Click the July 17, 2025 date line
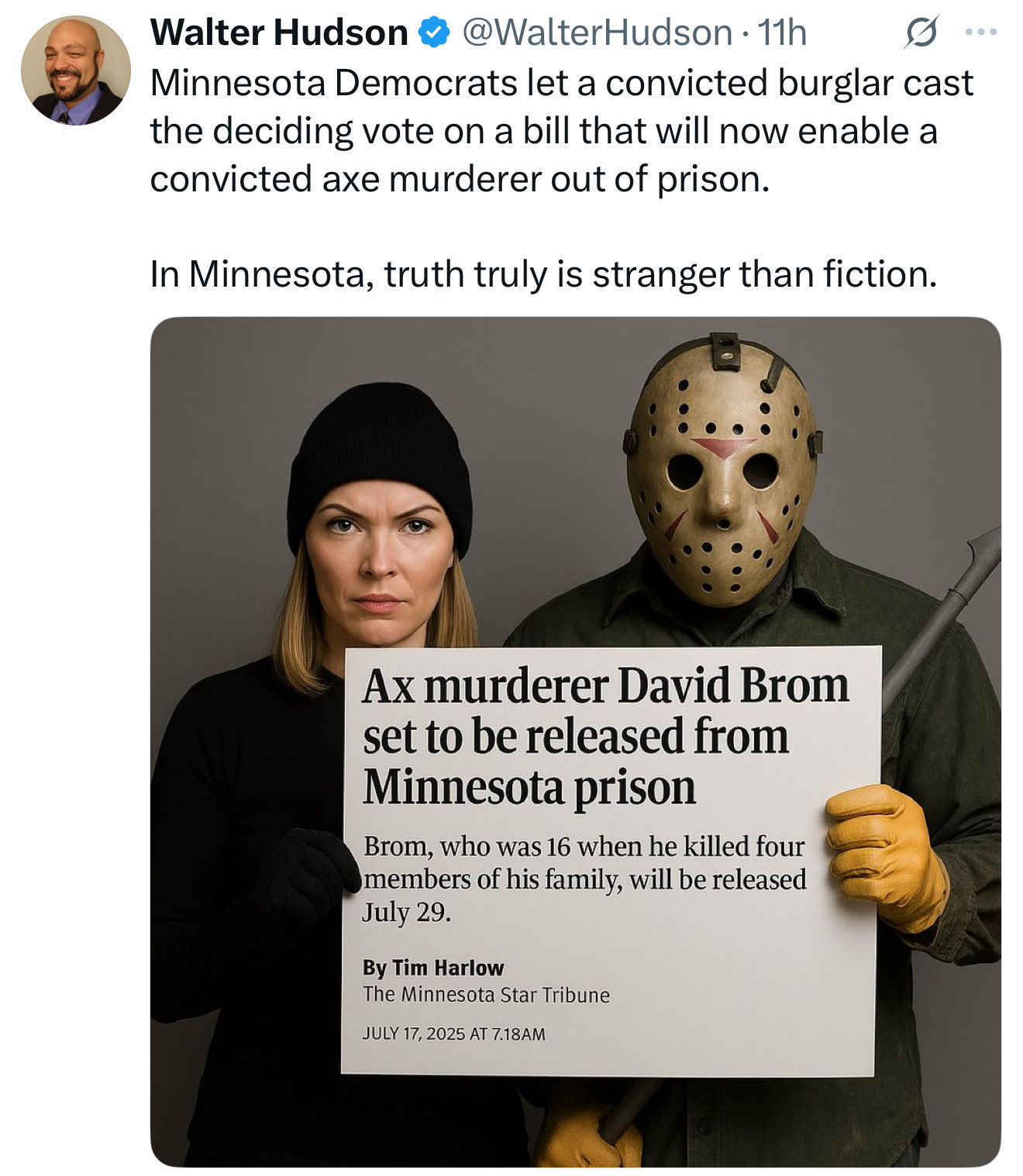1023x1176 pixels. coord(454,1033)
